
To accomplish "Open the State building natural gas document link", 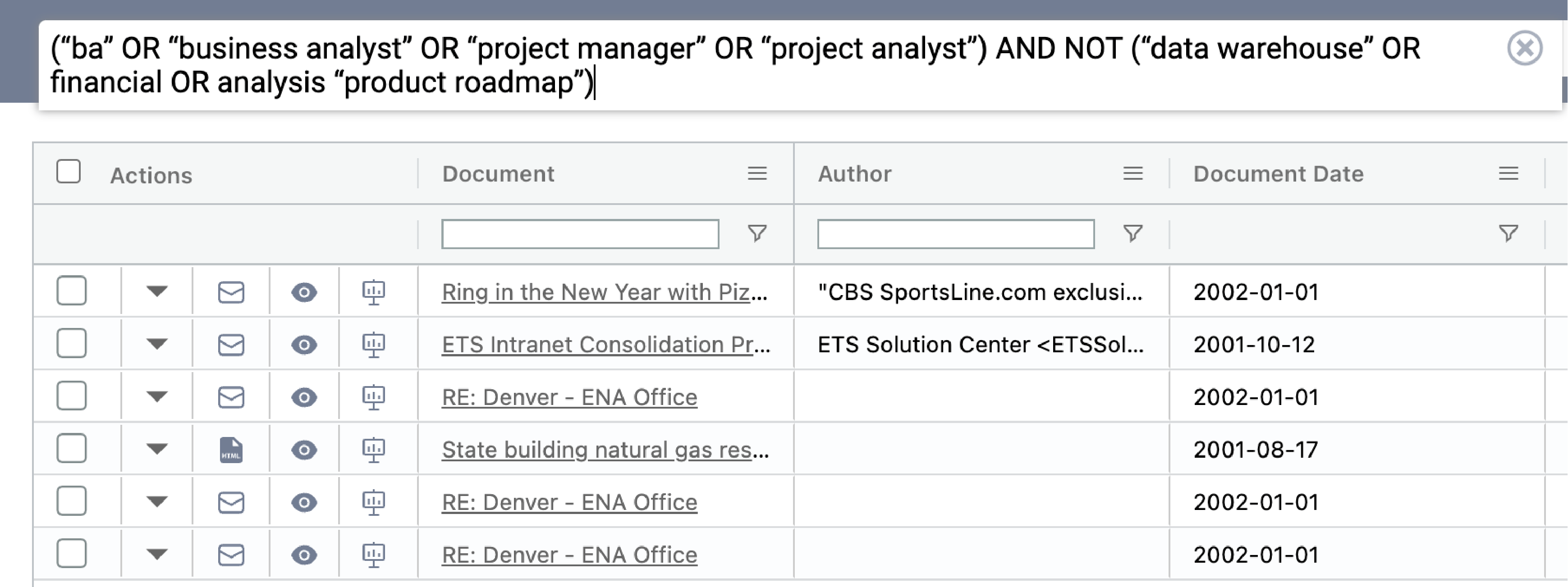I will (605, 450).
